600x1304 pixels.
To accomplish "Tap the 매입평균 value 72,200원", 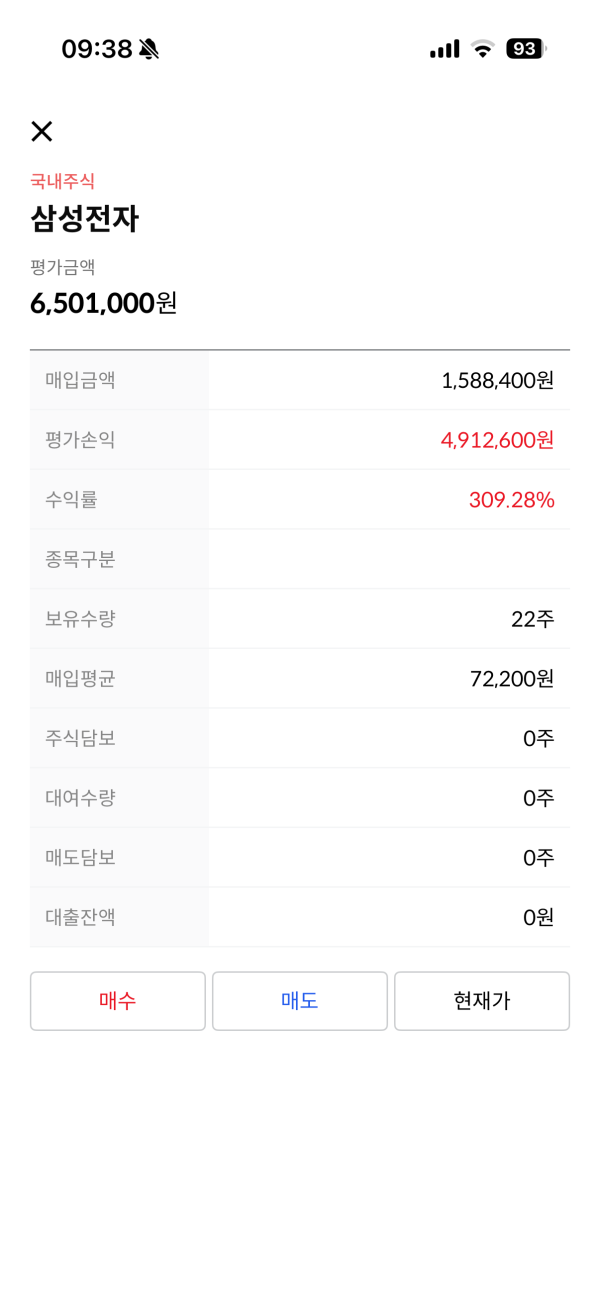I will coord(512,679).
